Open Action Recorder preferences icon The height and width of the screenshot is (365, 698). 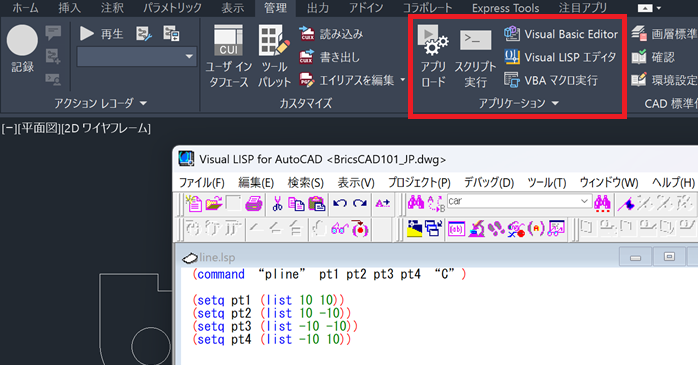tap(144, 33)
